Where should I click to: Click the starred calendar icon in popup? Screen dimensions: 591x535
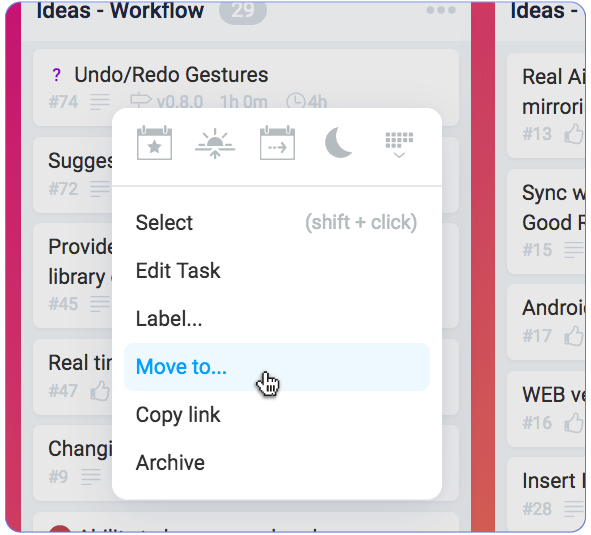pyautogui.click(x=154, y=143)
